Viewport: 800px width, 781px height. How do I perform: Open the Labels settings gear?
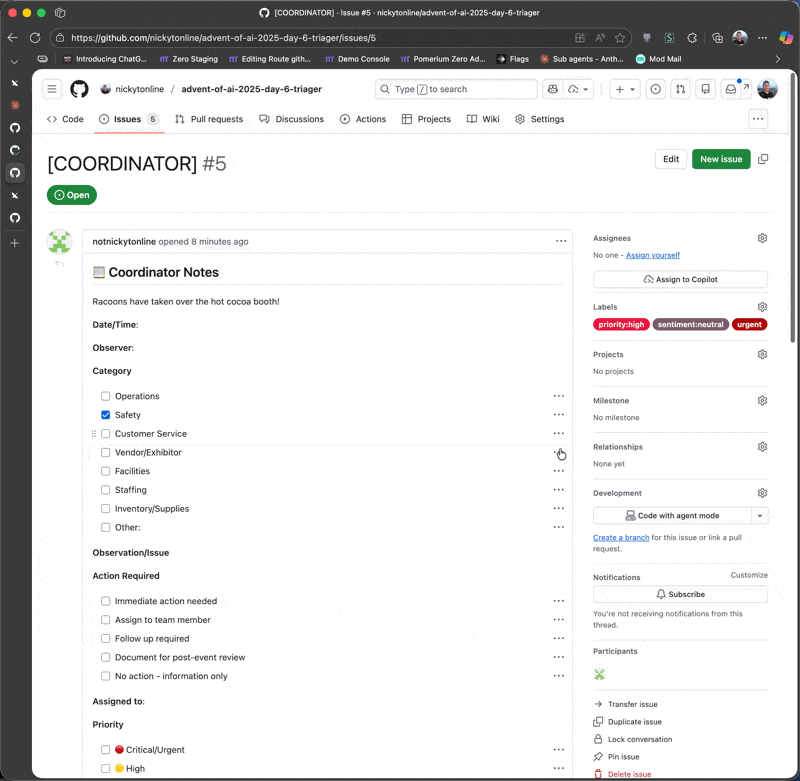pyautogui.click(x=762, y=306)
